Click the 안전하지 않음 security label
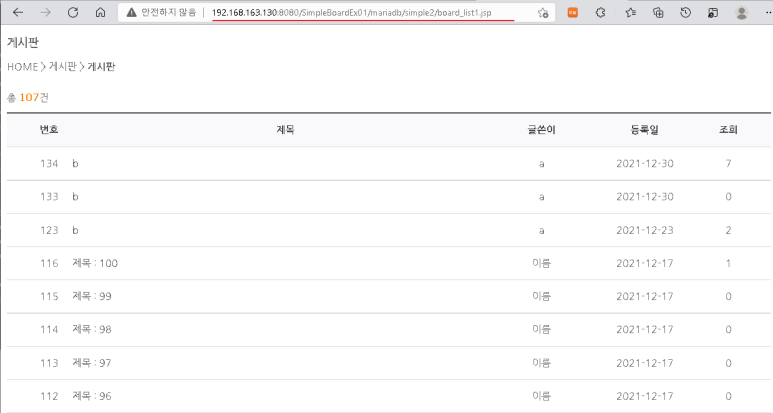This screenshot has height=413, width=773. (169, 12)
